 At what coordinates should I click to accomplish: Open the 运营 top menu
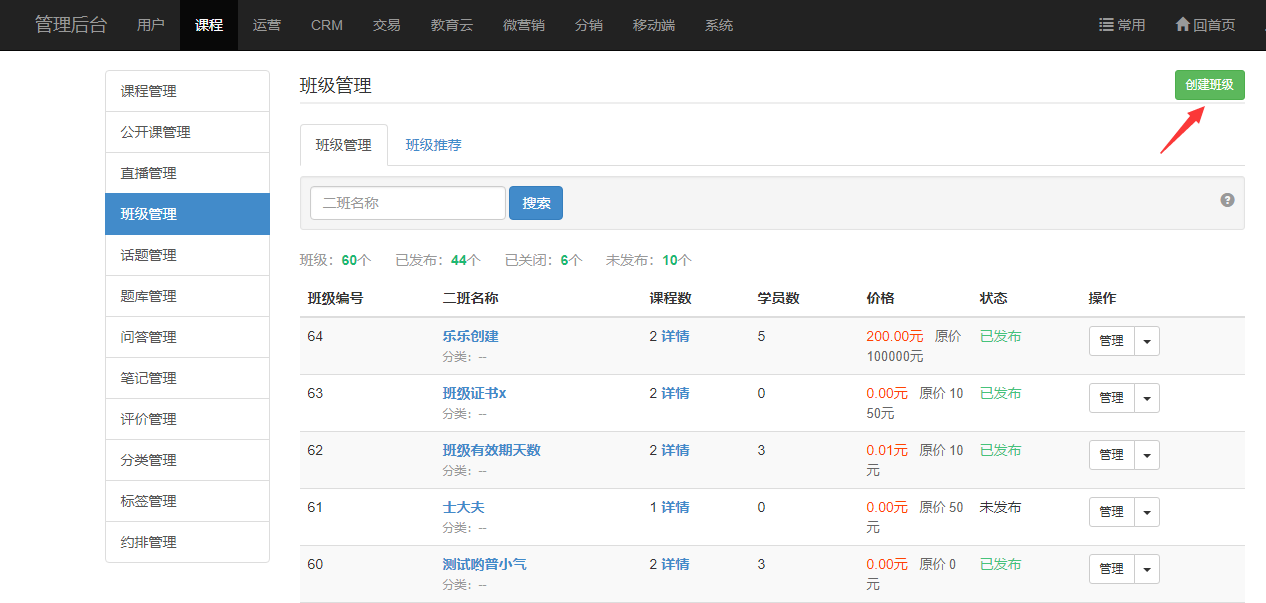(267, 25)
